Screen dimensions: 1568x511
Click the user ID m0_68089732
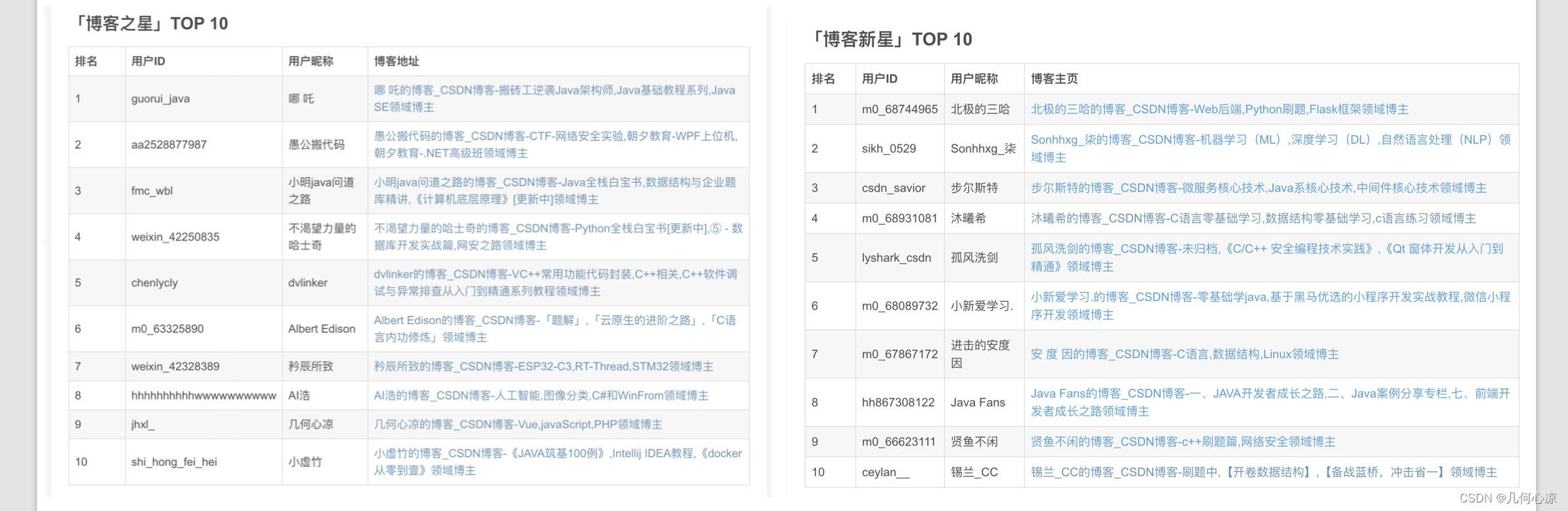pyautogui.click(x=899, y=306)
